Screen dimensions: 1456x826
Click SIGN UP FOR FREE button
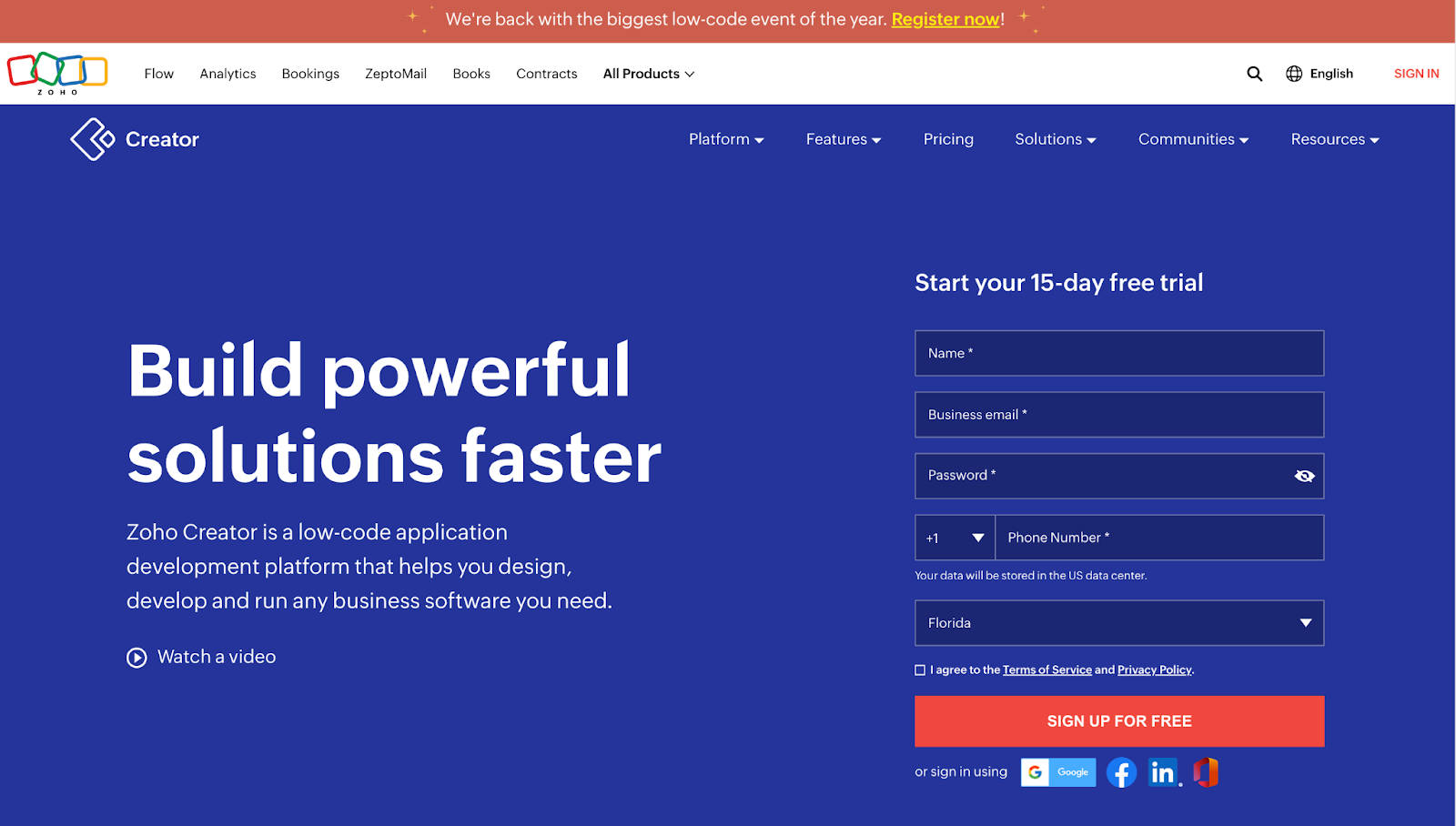coord(1119,721)
